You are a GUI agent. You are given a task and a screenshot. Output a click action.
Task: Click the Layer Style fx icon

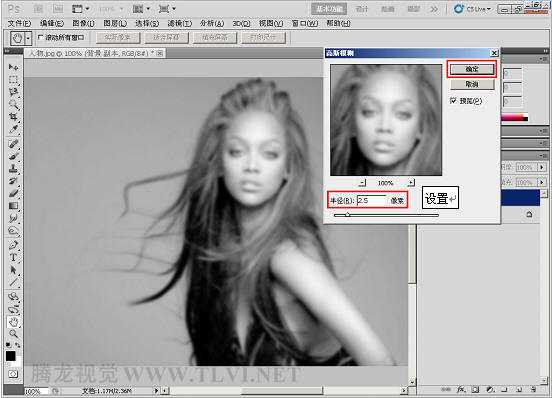pyautogui.click(x=461, y=390)
